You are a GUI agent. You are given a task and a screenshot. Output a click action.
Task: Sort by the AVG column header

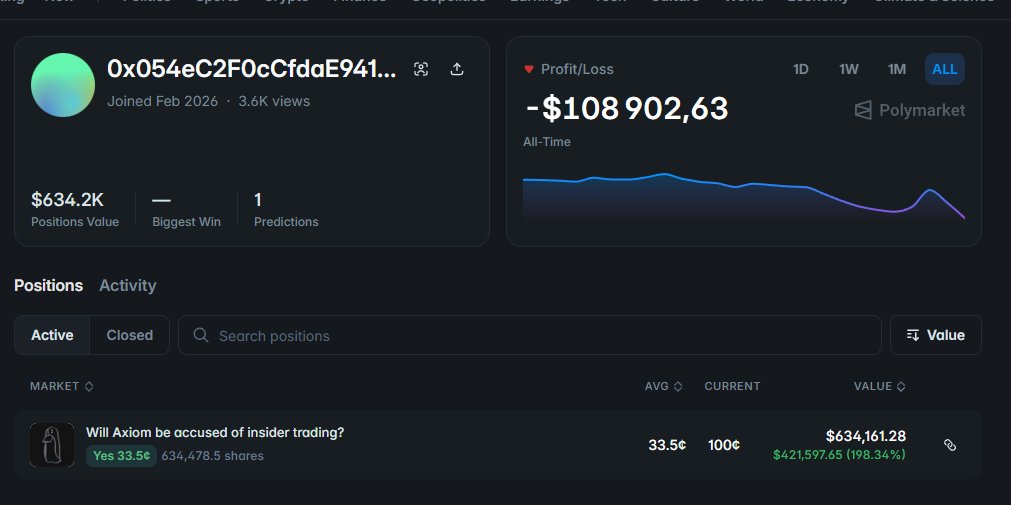click(x=663, y=386)
